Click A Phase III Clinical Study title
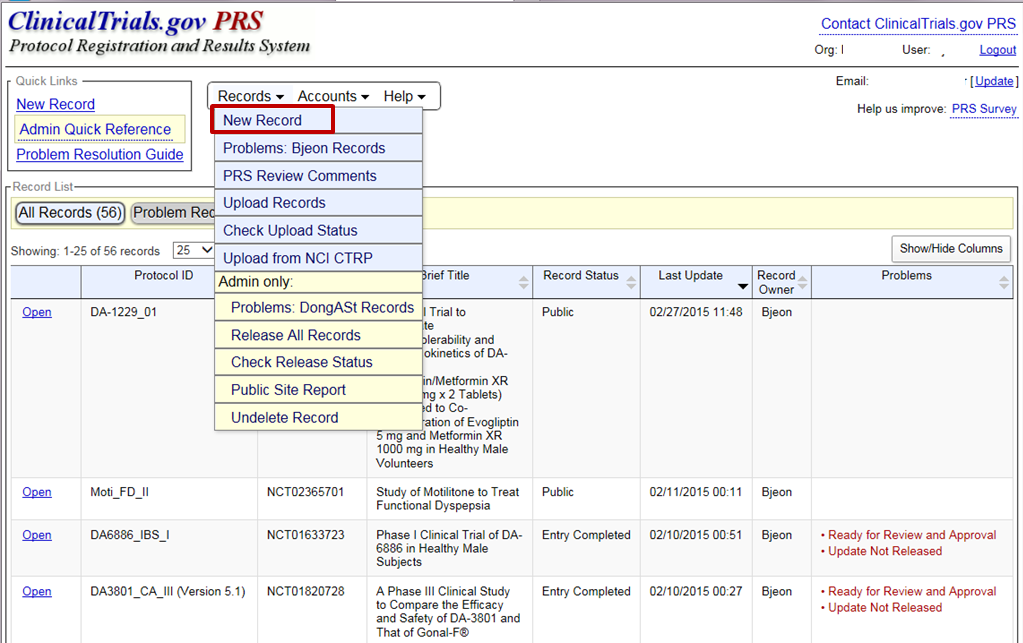Screen dimensions: 1023x643 448,612
